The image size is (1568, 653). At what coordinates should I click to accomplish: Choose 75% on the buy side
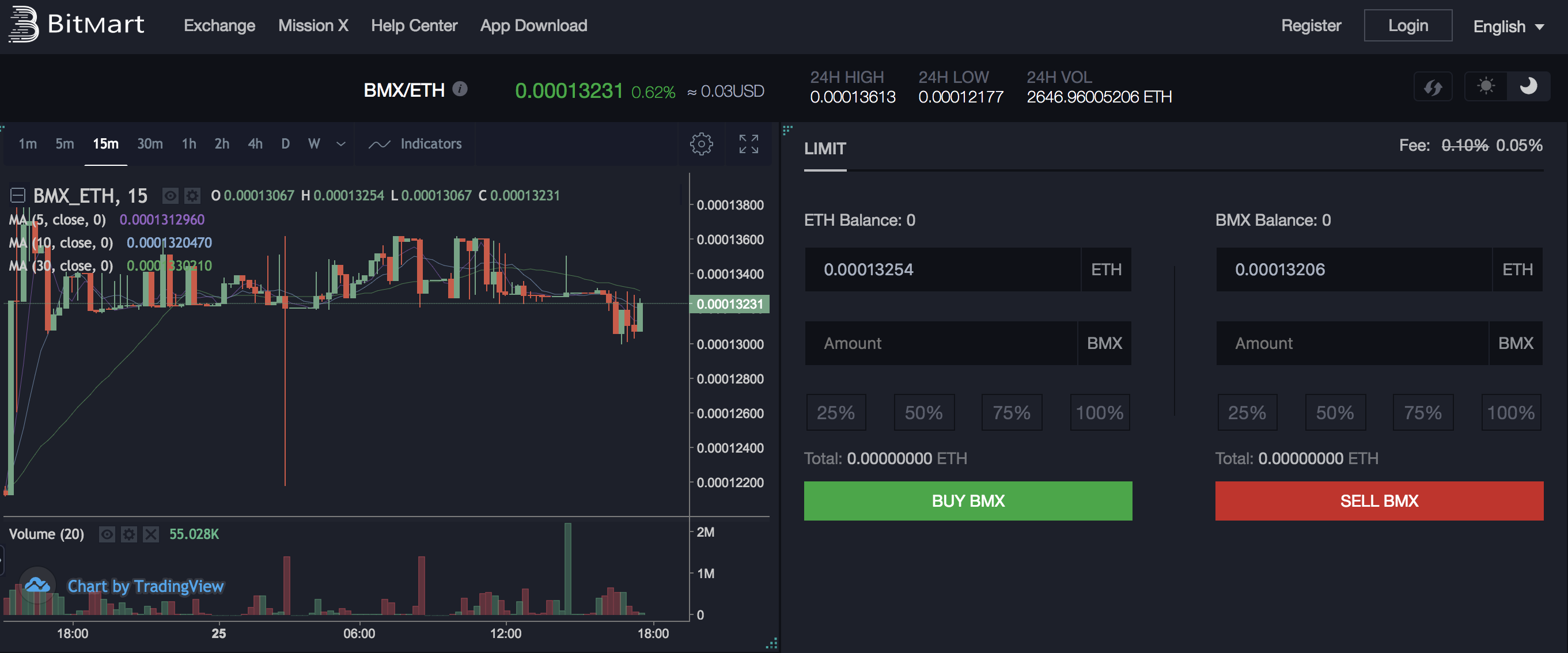(1012, 413)
